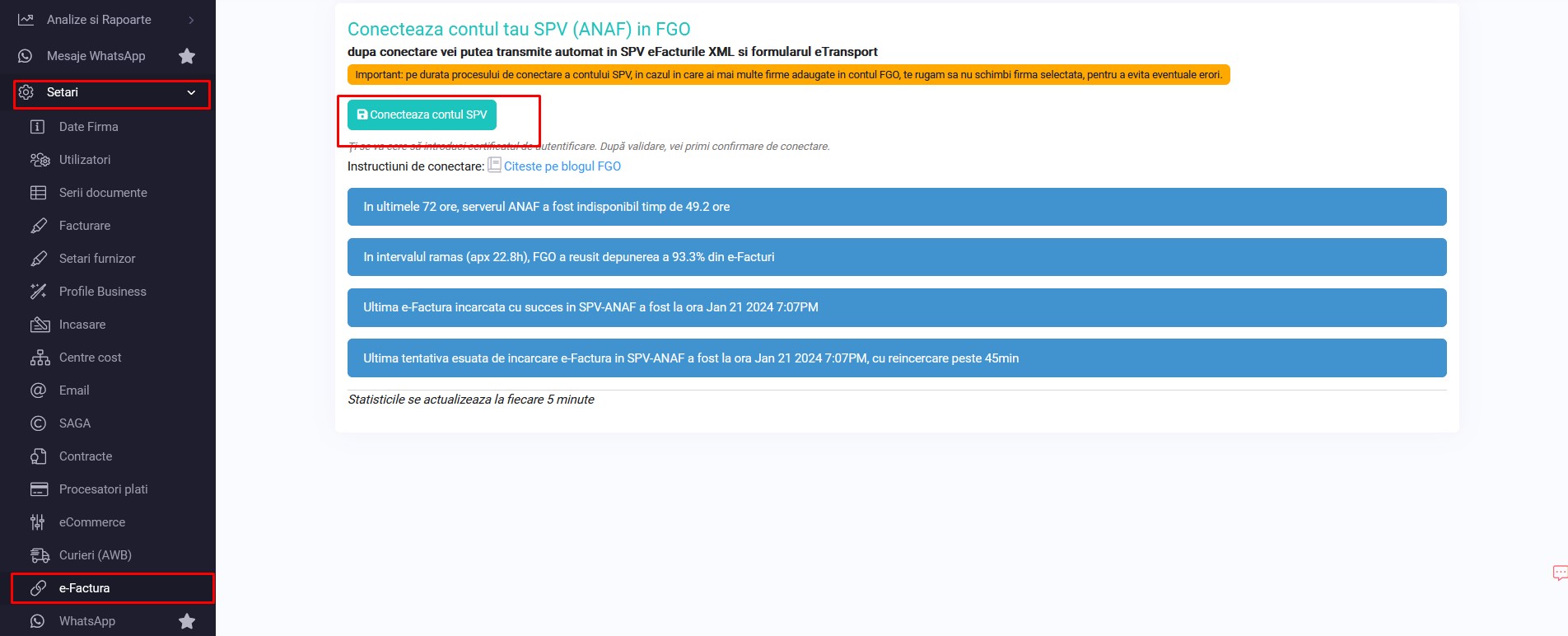Open the Mesaje WhatsApp menu label
This screenshot has height=636, width=1568.
pos(96,56)
